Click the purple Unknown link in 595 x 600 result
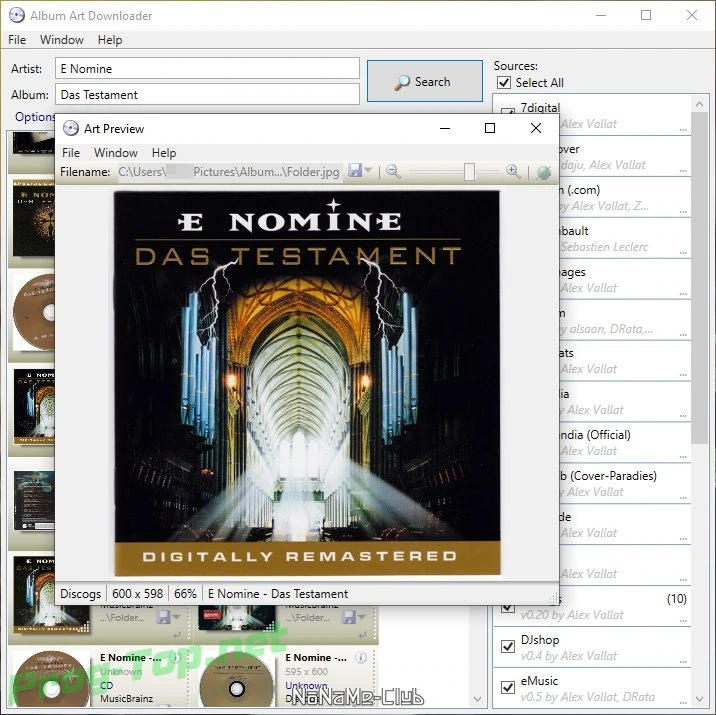The height and width of the screenshot is (715, 716). (306, 685)
